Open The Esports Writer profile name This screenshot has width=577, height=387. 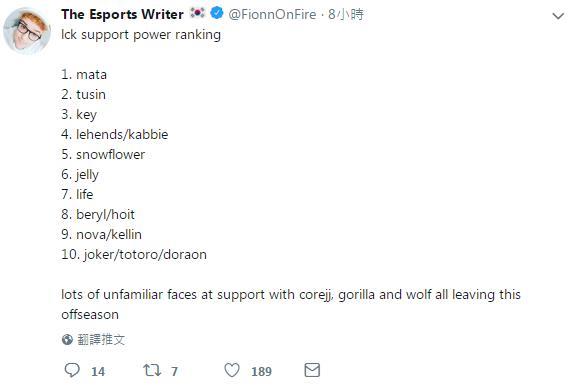[122, 14]
